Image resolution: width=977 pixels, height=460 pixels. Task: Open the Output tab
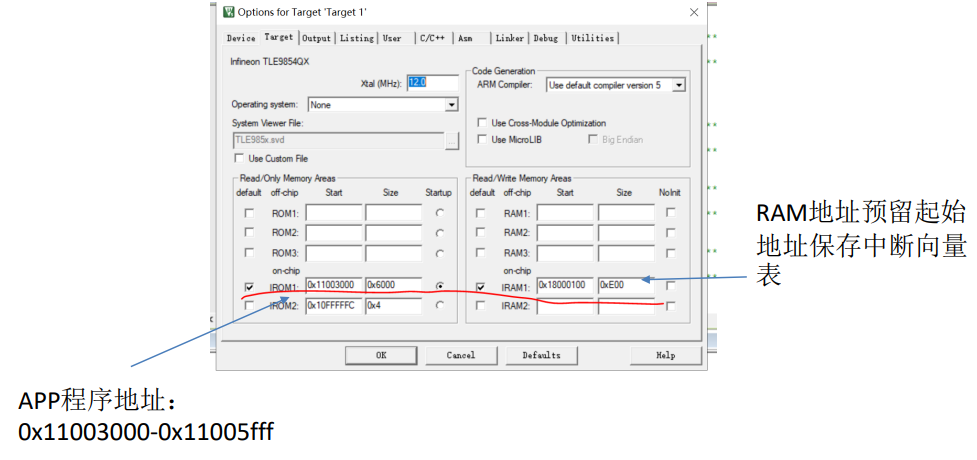[317, 38]
